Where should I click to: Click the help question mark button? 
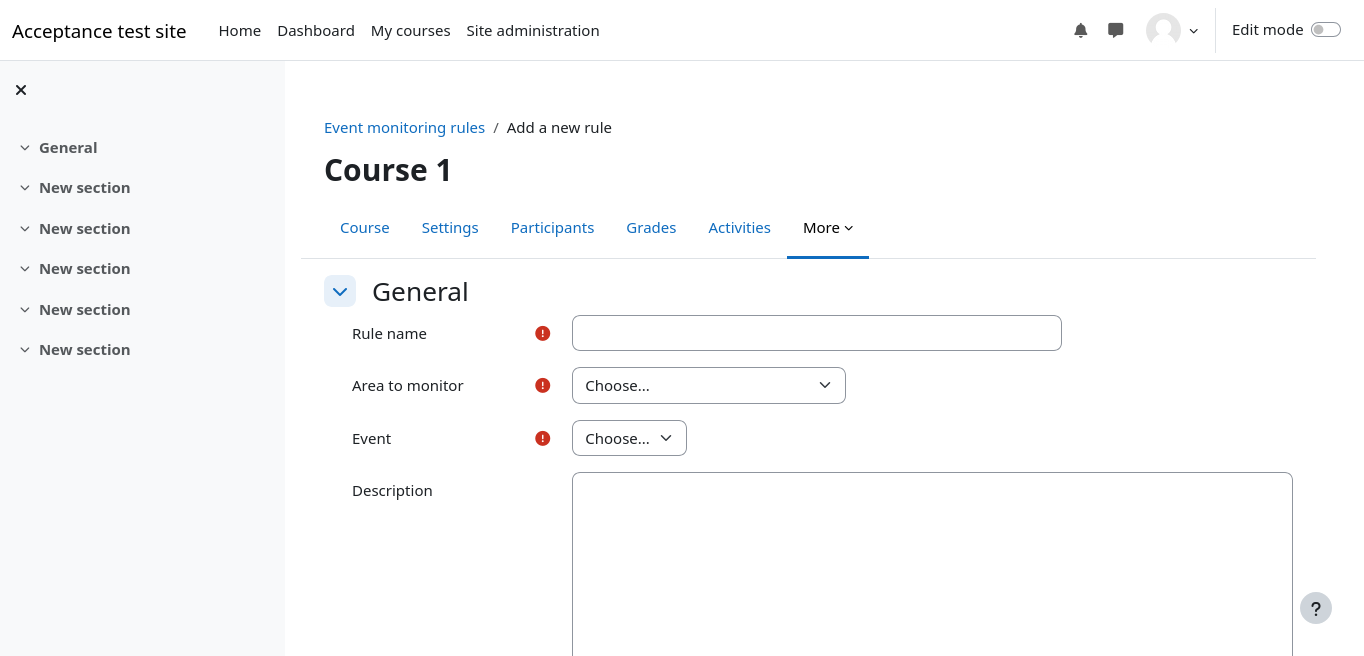coord(1315,608)
